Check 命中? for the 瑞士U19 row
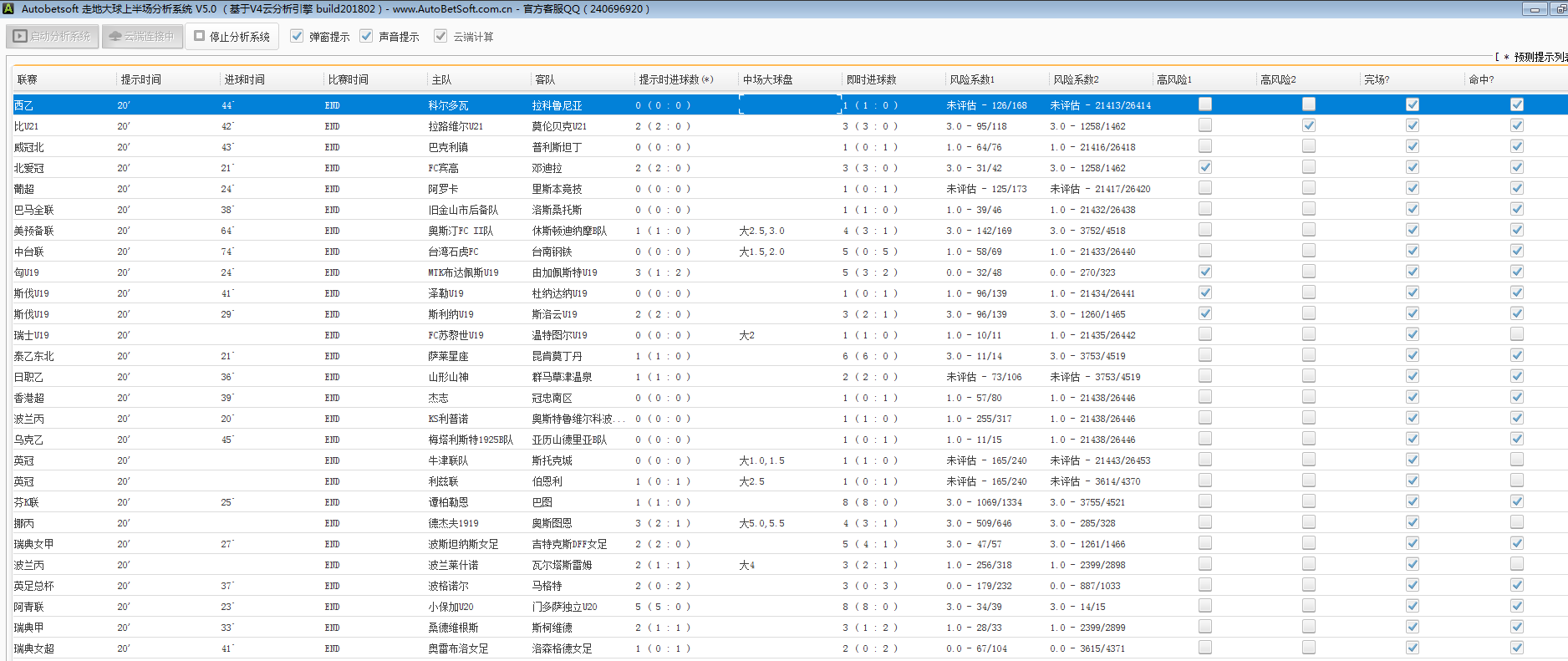This screenshot has width=1568, height=661. [x=1516, y=334]
